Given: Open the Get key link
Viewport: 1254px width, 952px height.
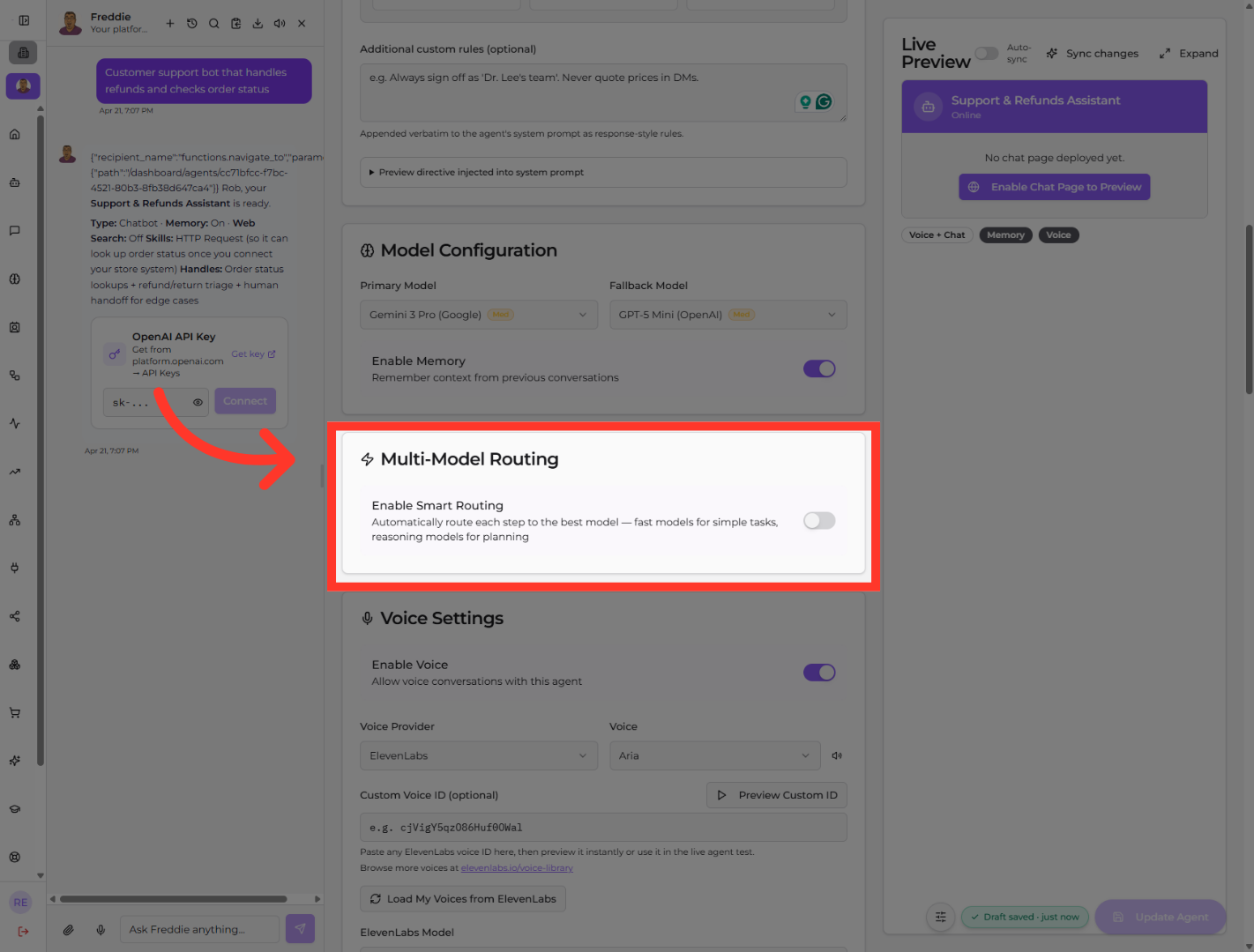Looking at the screenshot, I should click(x=253, y=354).
